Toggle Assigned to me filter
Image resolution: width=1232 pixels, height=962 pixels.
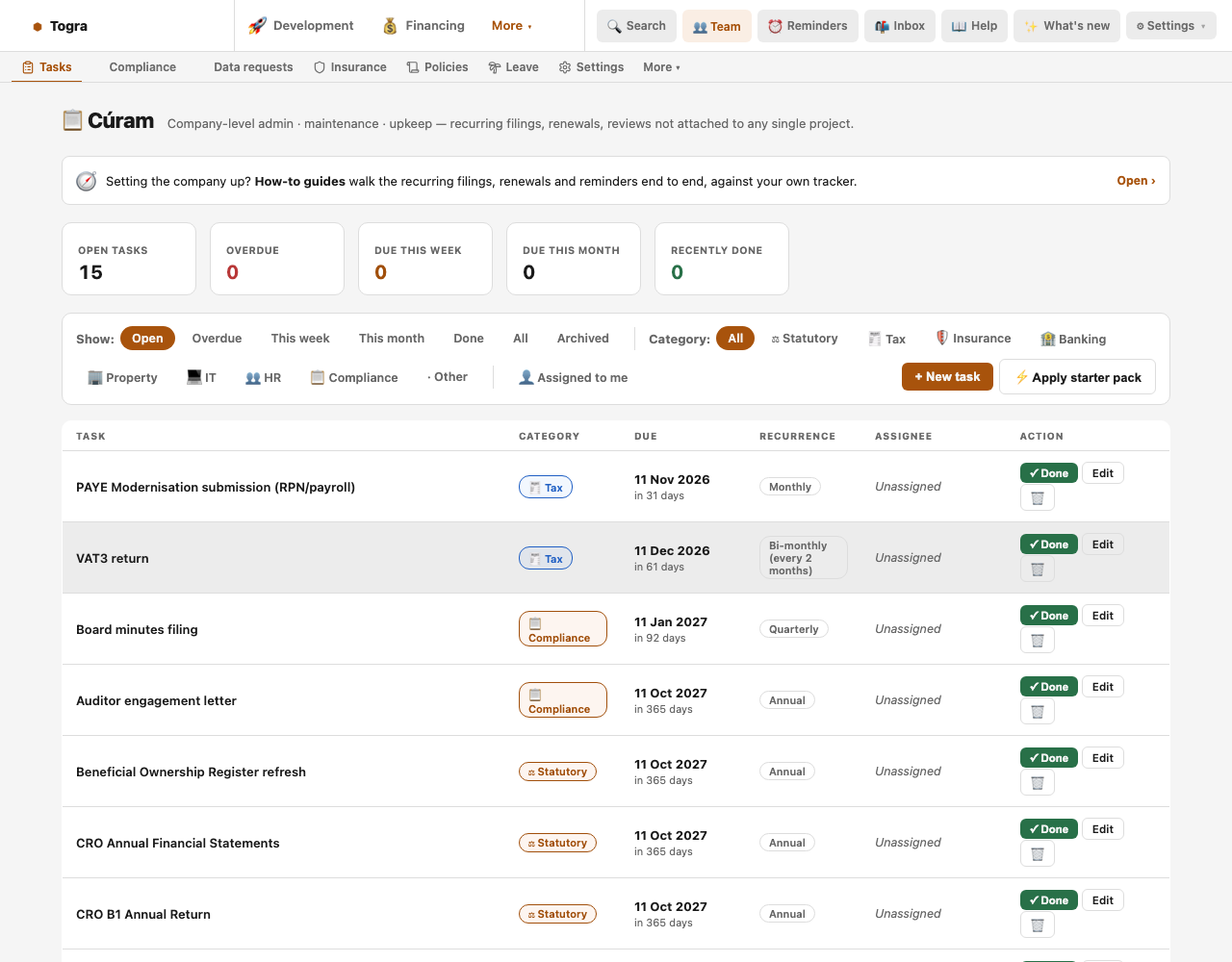573,377
